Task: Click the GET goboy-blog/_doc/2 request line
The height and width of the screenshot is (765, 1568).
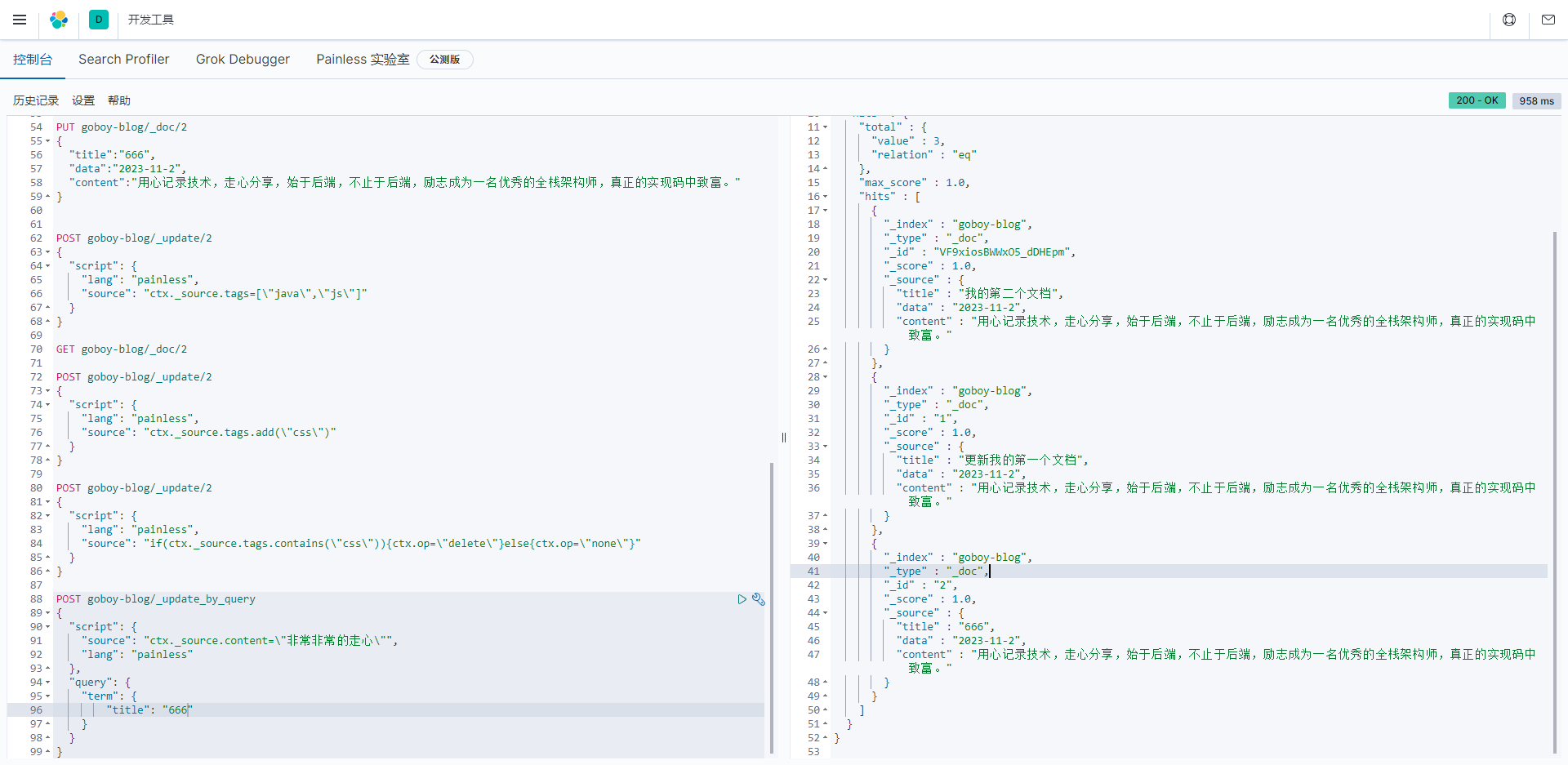Action: [x=122, y=349]
